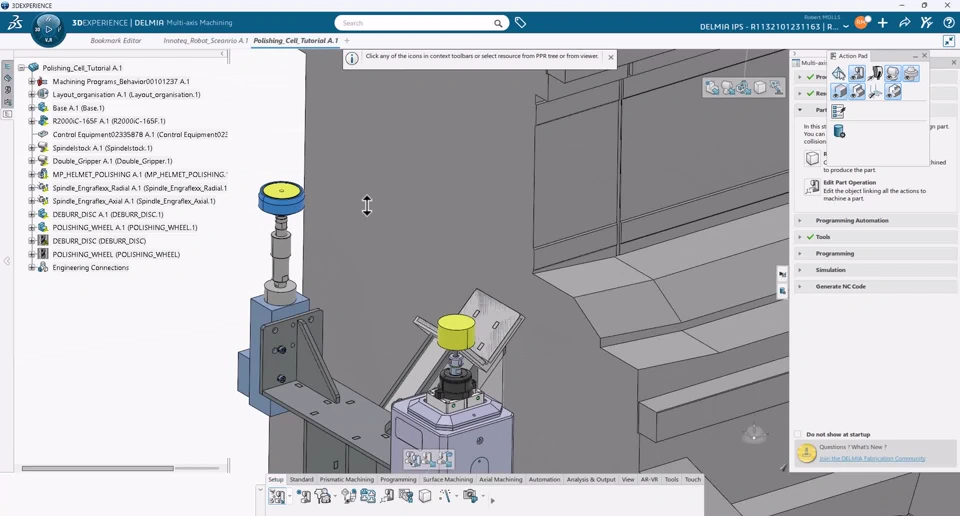Click the Action Pad axis system icon
This screenshot has height=516, width=960.
(x=875, y=92)
